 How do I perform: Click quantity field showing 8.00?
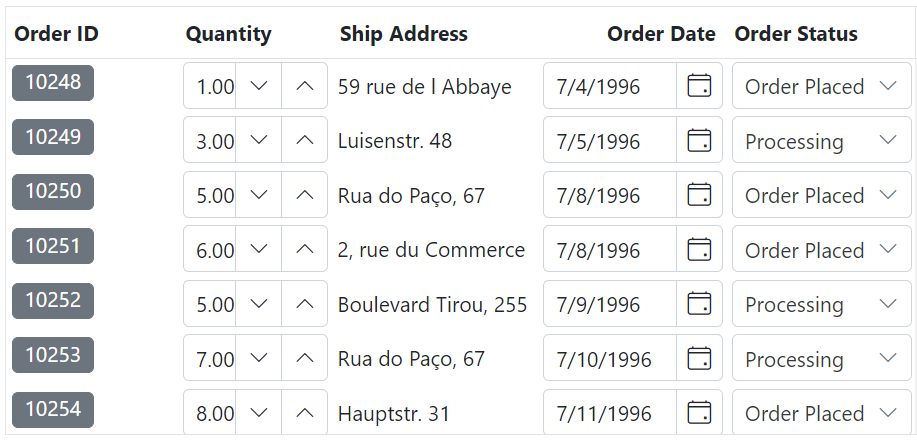point(210,412)
